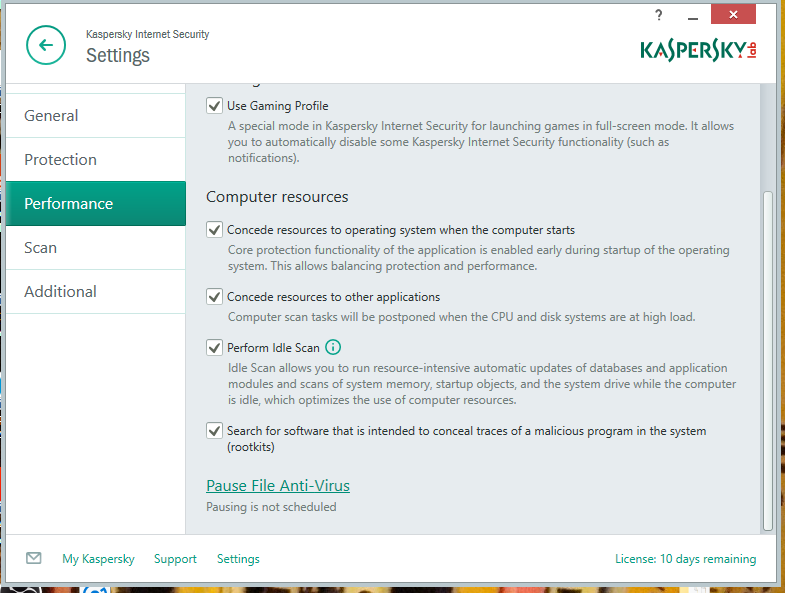Click the Kaspersky Internet Security title text
785x593 pixels.
(147, 34)
